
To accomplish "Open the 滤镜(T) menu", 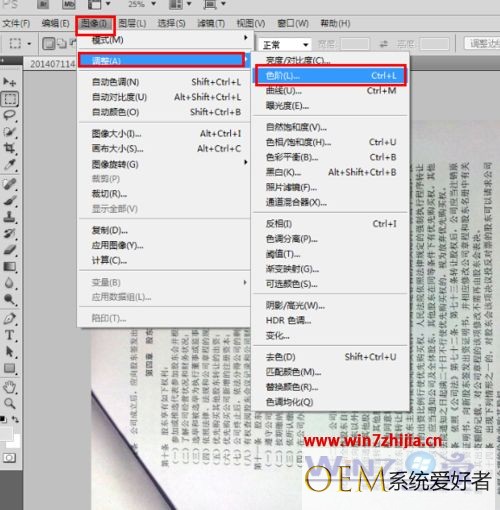I will 211,23.
